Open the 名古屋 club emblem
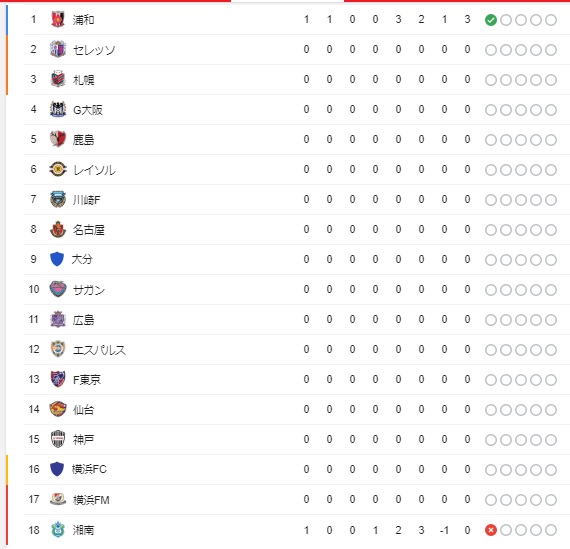 click(58, 229)
